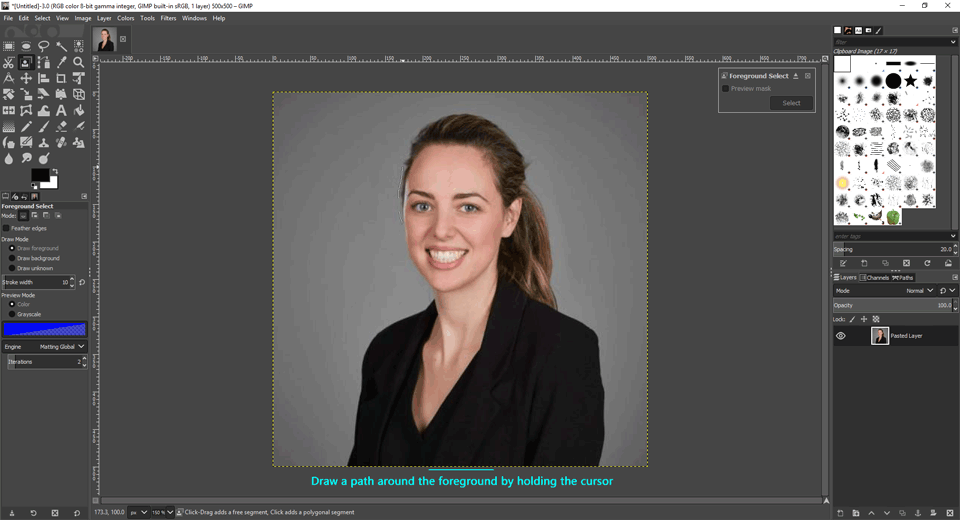The image size is (960, 520).
Task: Select Replace current selection mode
Action: (23, 216)
